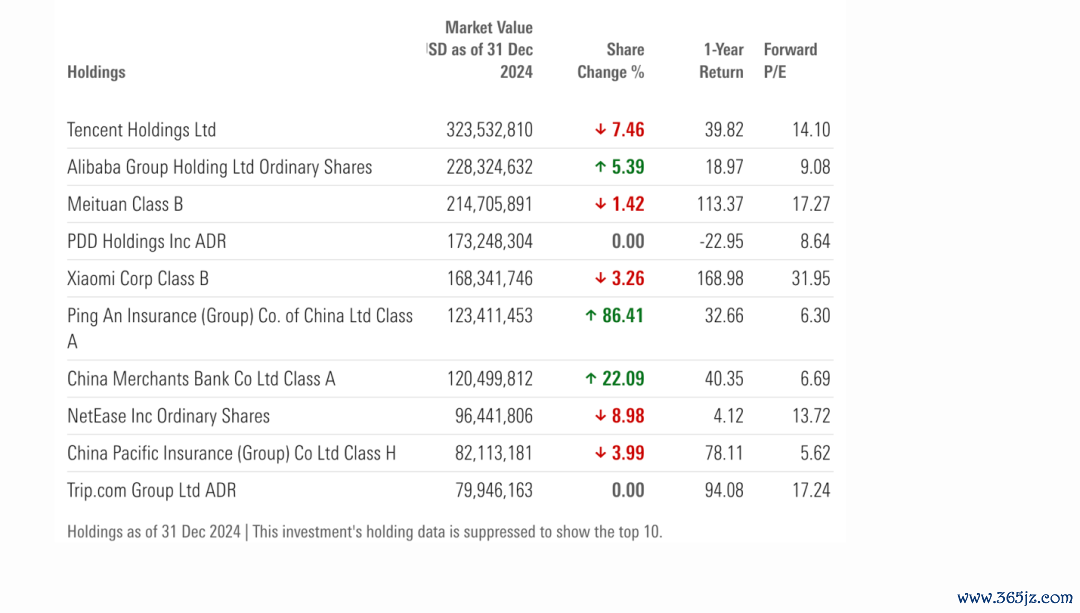This screenshot has width=1080, height=613.
Task: Click Tencent's 1-year return 39.82
Action: [x=724, y=129]
